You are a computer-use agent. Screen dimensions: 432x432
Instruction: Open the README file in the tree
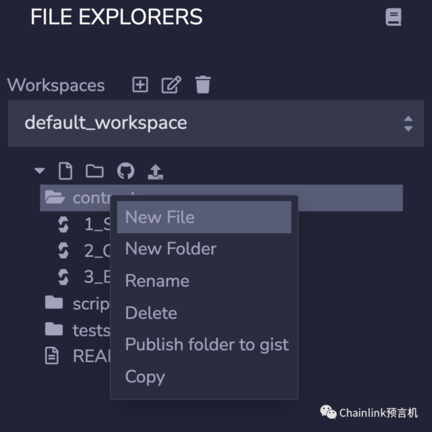point(77,356)
